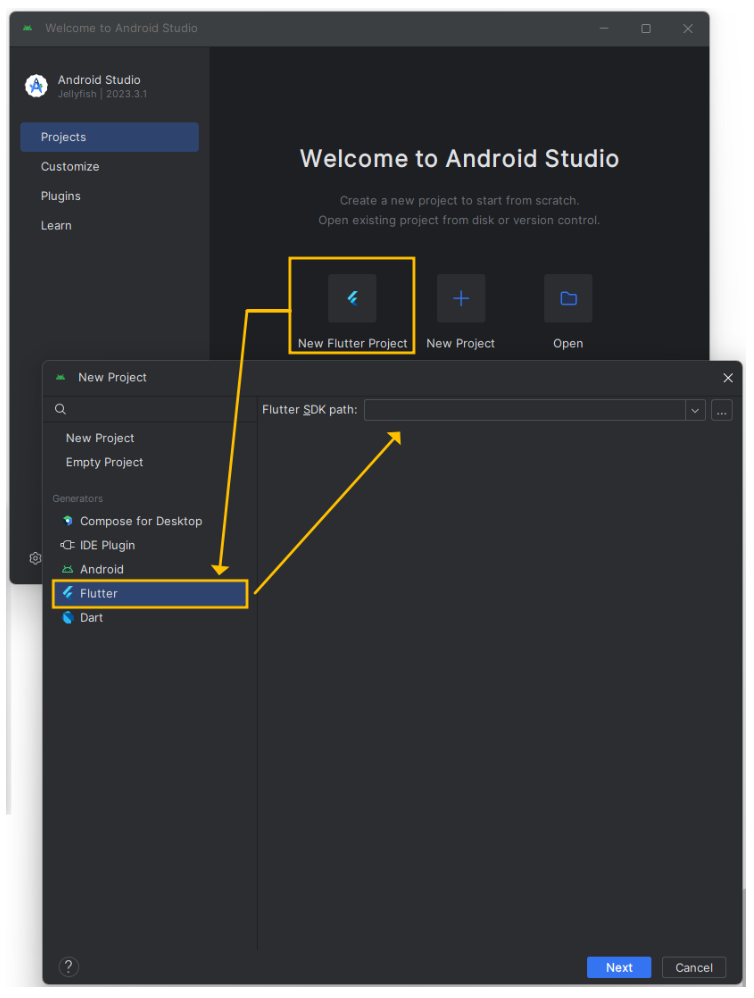Viewport: 754px width, 998px height.
Task: Select the Flutter generator
Action: click(150, 593)
